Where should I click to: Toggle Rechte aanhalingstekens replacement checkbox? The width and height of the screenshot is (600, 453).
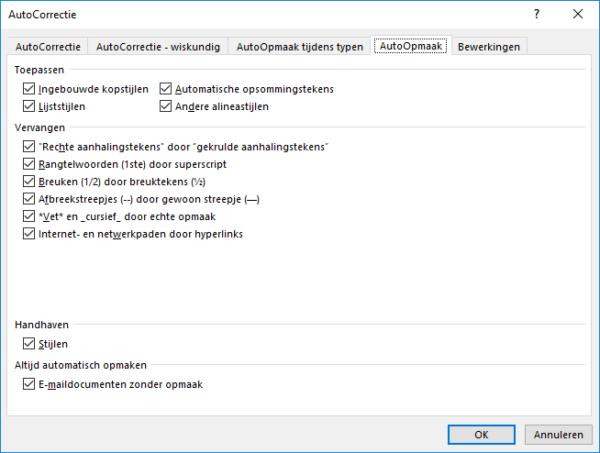tap(29, 147)
